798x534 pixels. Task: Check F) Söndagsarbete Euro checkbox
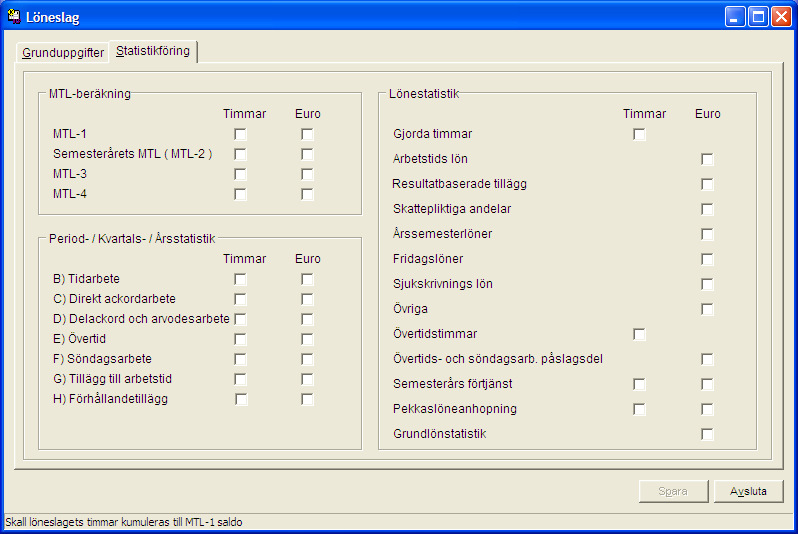coord(307,359)
